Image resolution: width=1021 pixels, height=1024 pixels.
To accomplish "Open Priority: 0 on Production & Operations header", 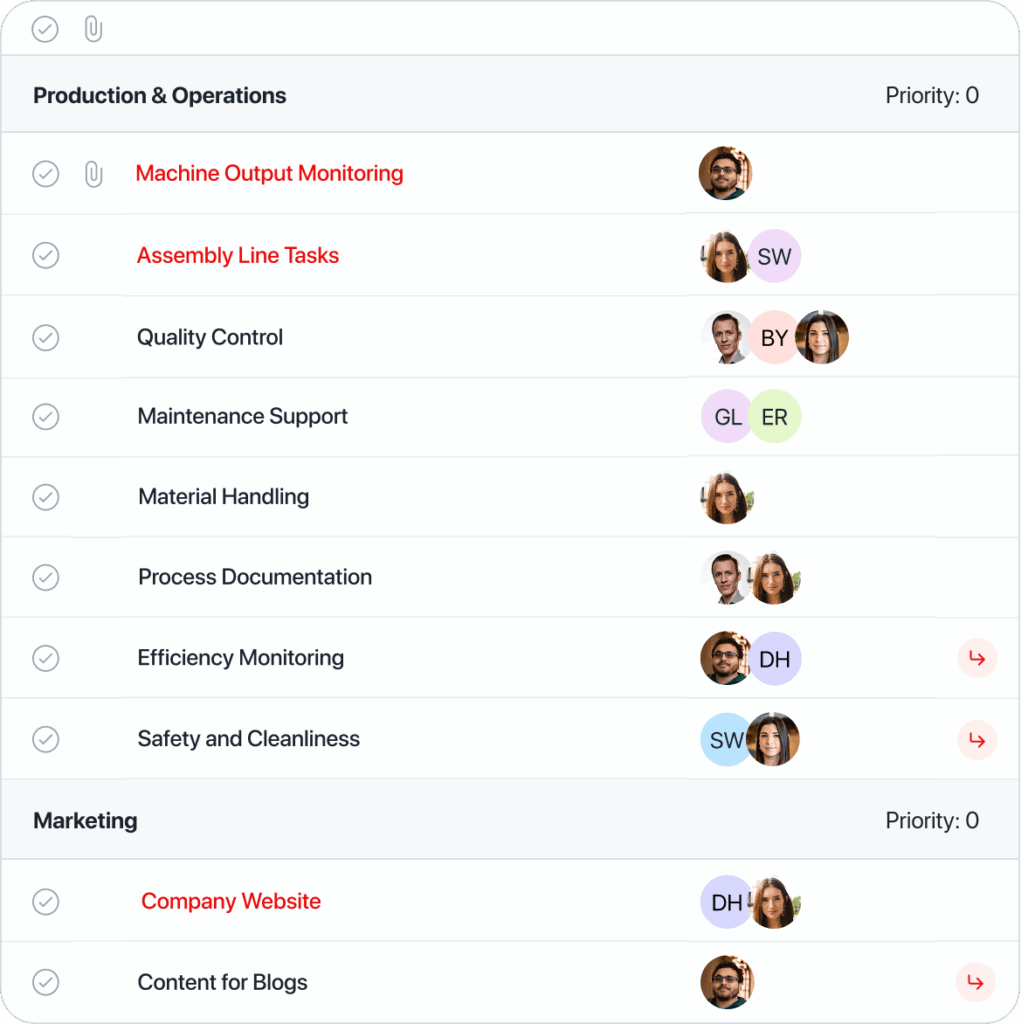I will [x=932, y=95].
